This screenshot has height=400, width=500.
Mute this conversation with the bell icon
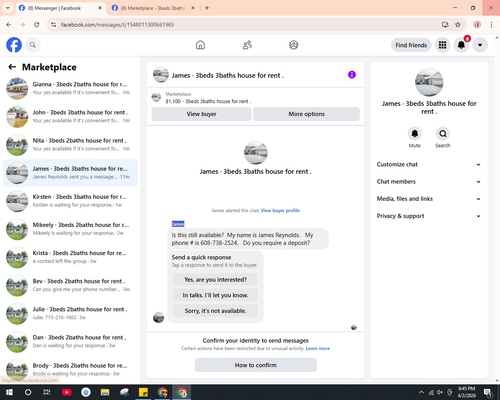point(415,134)
